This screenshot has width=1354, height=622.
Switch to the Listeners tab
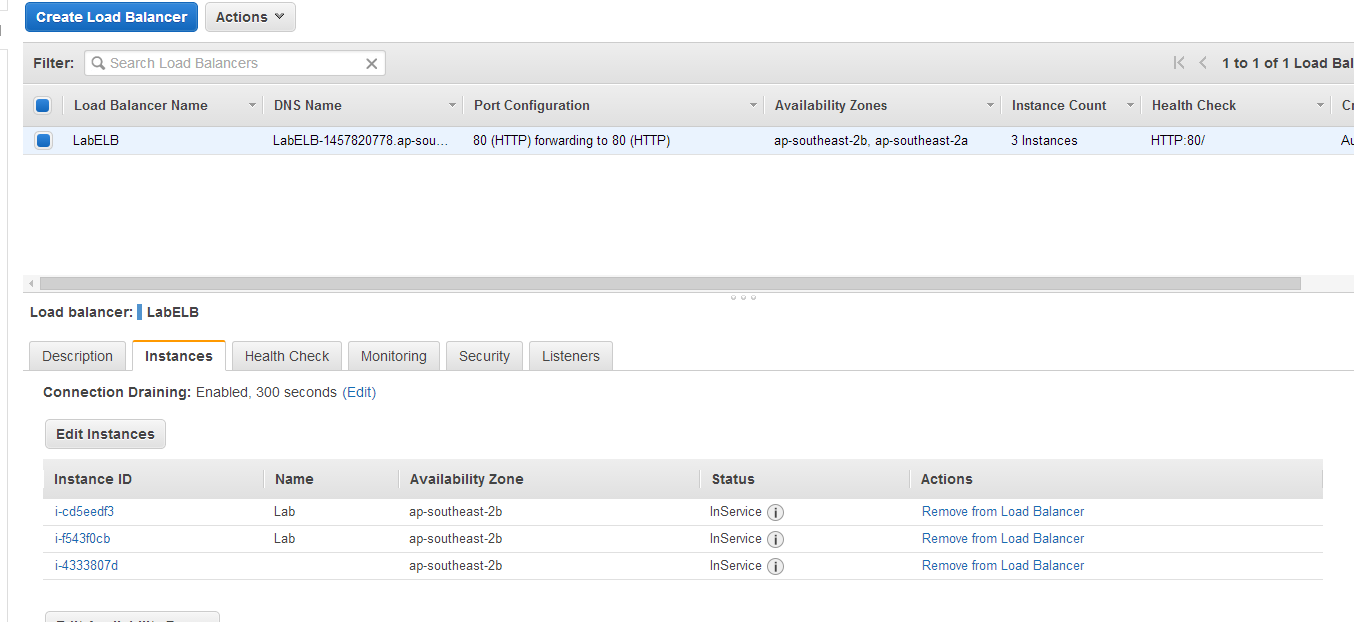571,356
